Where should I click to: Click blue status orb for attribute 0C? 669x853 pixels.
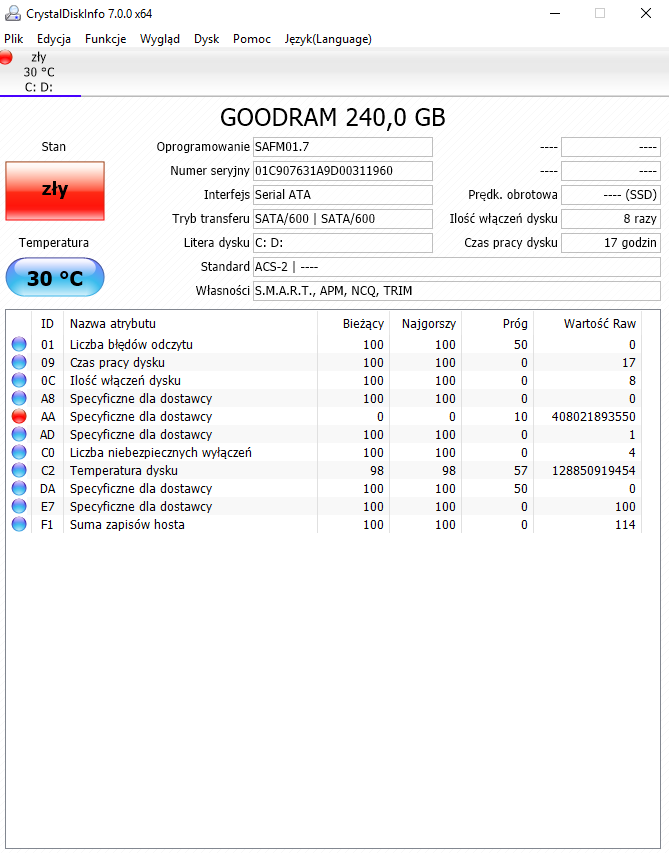tap(19, 380)
